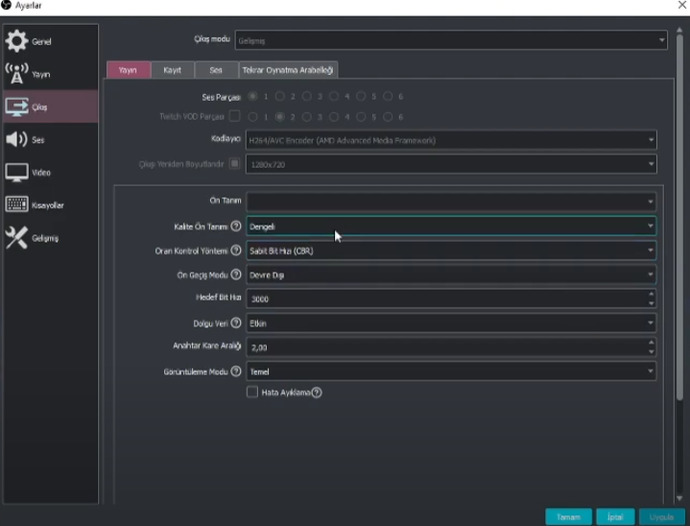Click the help icon beside Kalite Ön Tanımı
The image size is (690, 526).
coord(236,226)
